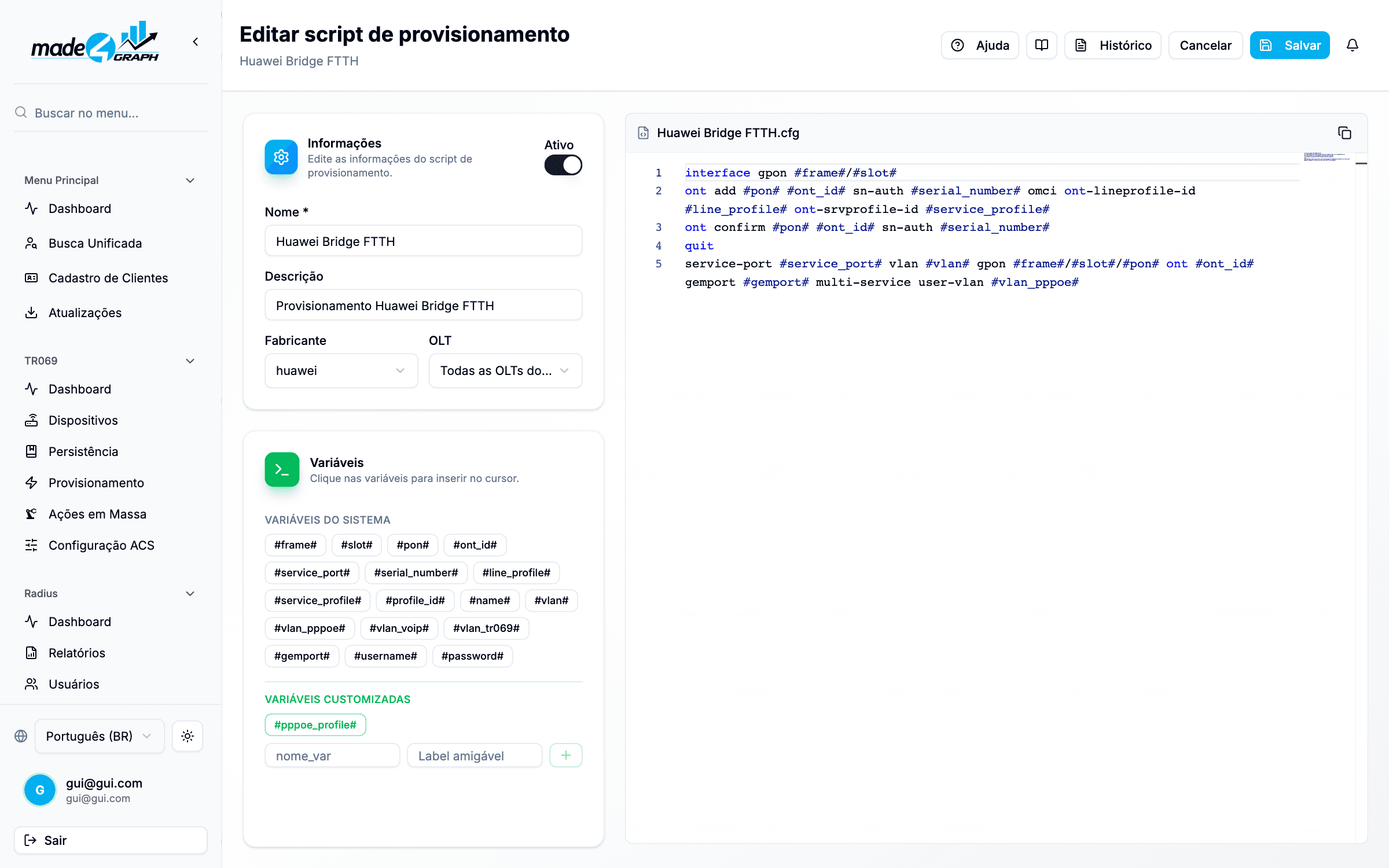The image size is (1389, 868).
Task: Open the documentation book icon
Action: click(1041, 45)
